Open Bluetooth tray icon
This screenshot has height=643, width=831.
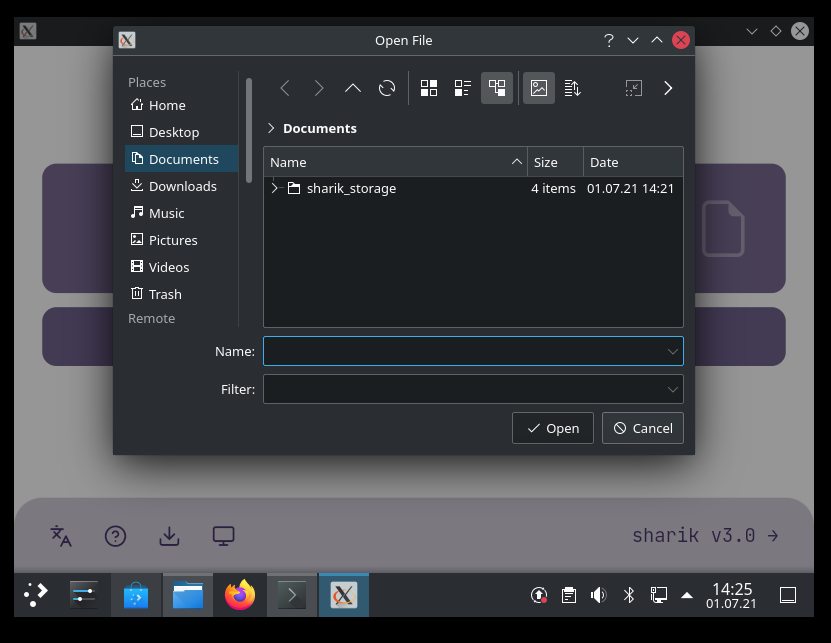629,595
